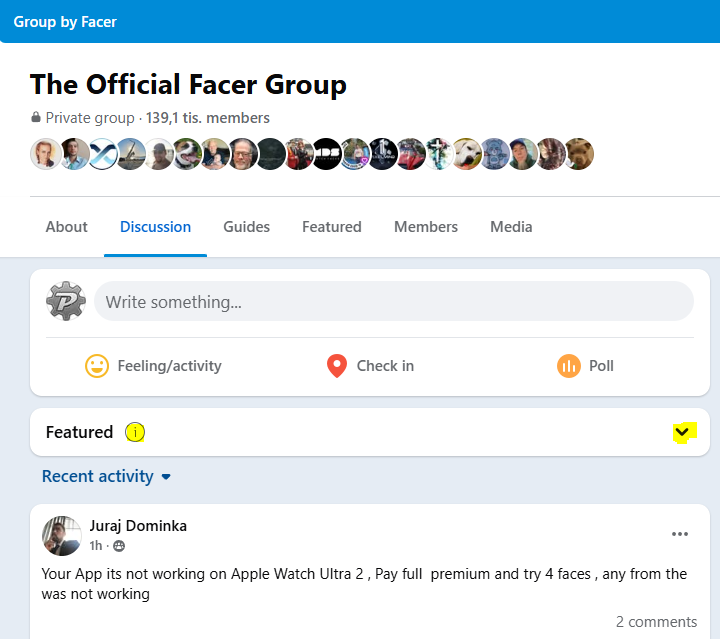Click the Feeling/activity smiley icon
The image size is (720, 639).
click(x=97, y=366)
